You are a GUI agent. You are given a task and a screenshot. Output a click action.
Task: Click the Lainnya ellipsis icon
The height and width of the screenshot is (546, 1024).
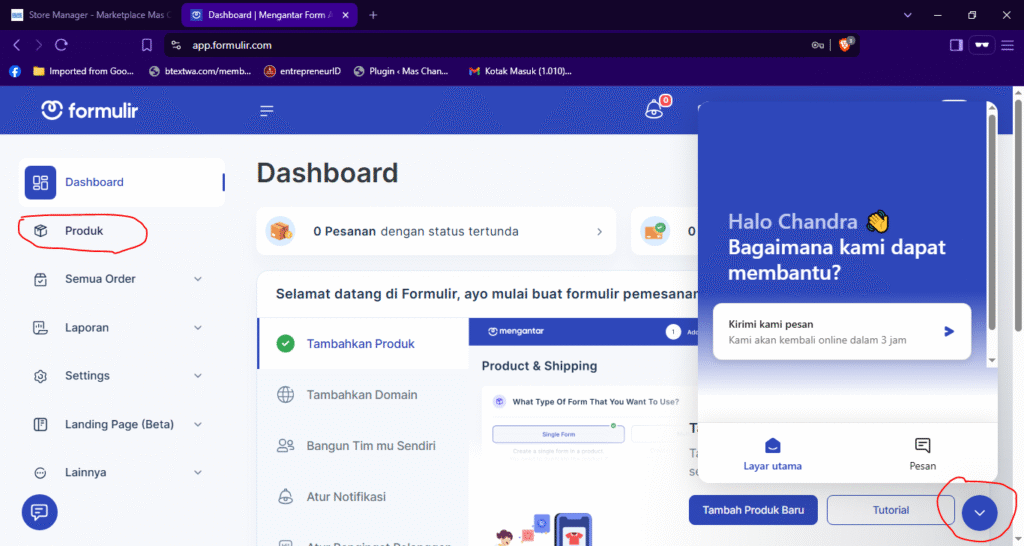40,473
